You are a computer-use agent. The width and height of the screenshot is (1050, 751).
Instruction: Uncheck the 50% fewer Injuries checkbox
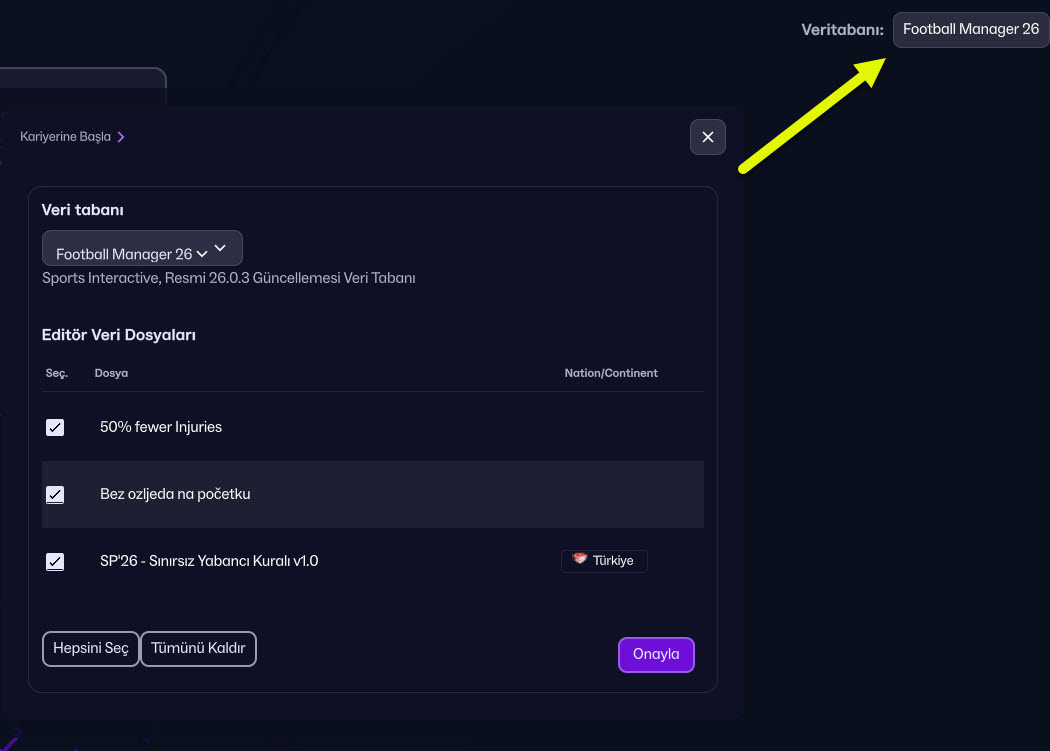[55, 427]
